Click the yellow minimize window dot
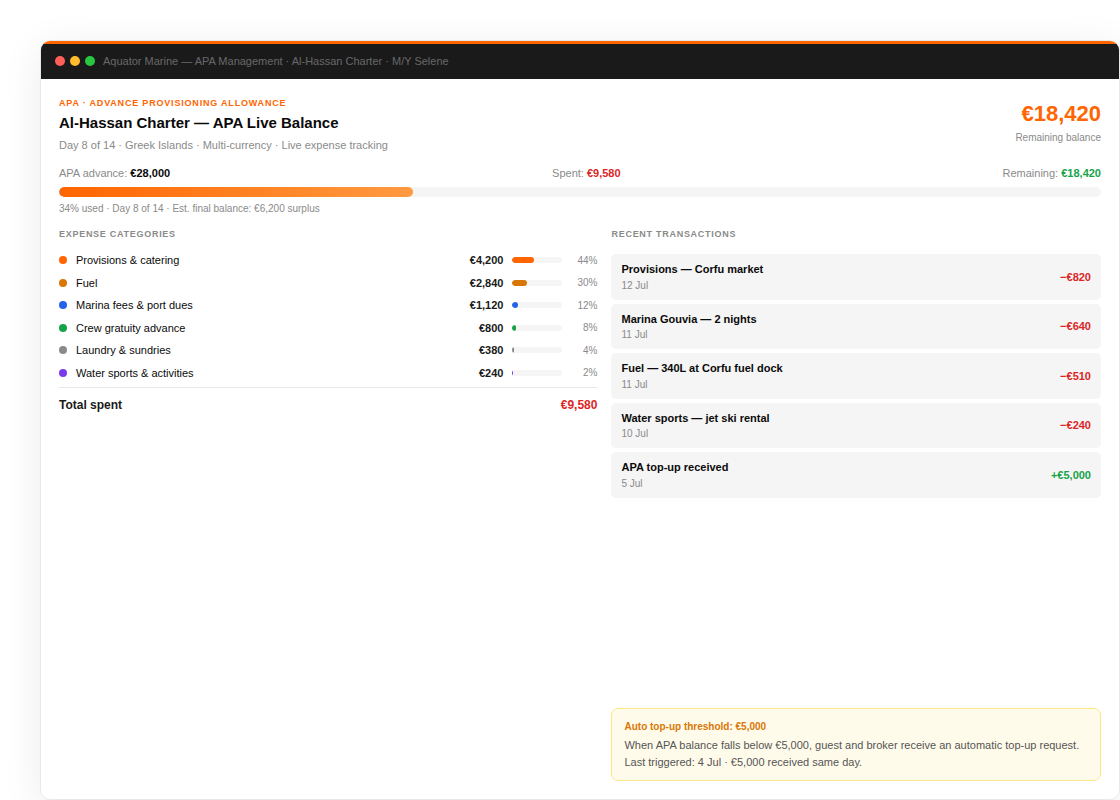The height and width of the screenshot is (800, 1120). (75, 61)
